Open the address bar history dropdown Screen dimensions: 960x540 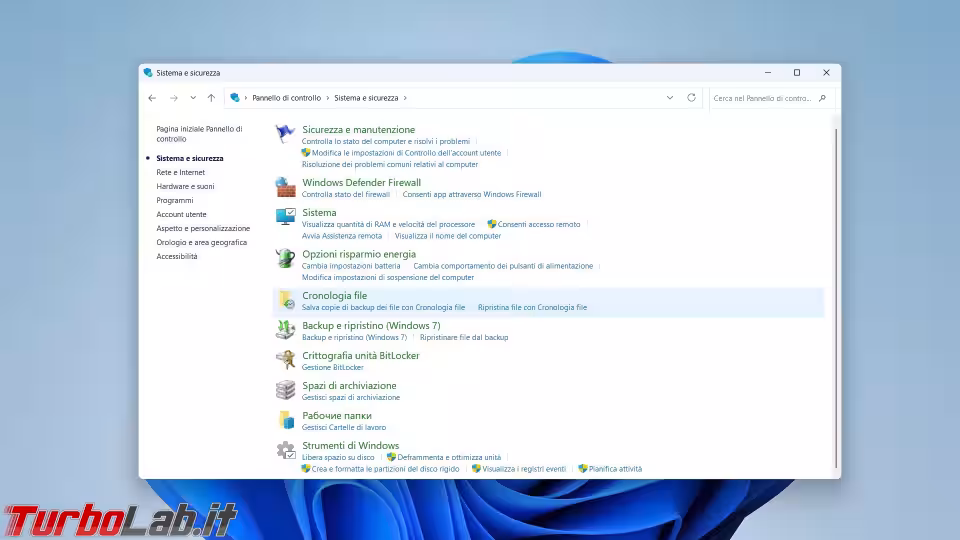670,98
